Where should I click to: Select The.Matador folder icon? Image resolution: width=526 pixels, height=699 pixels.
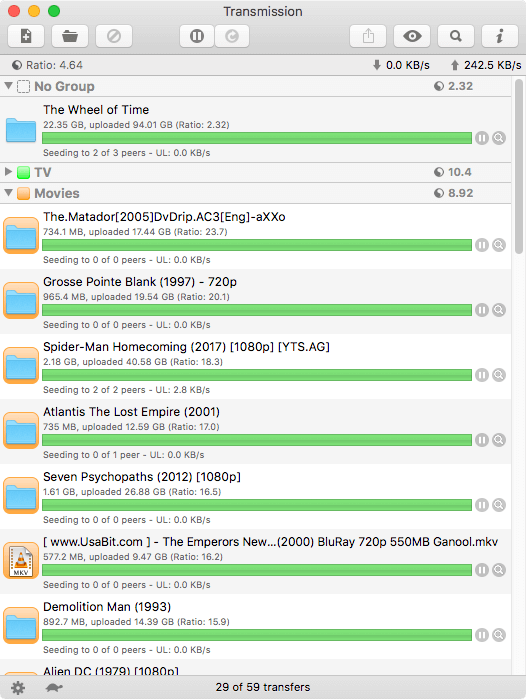point(21,235)
